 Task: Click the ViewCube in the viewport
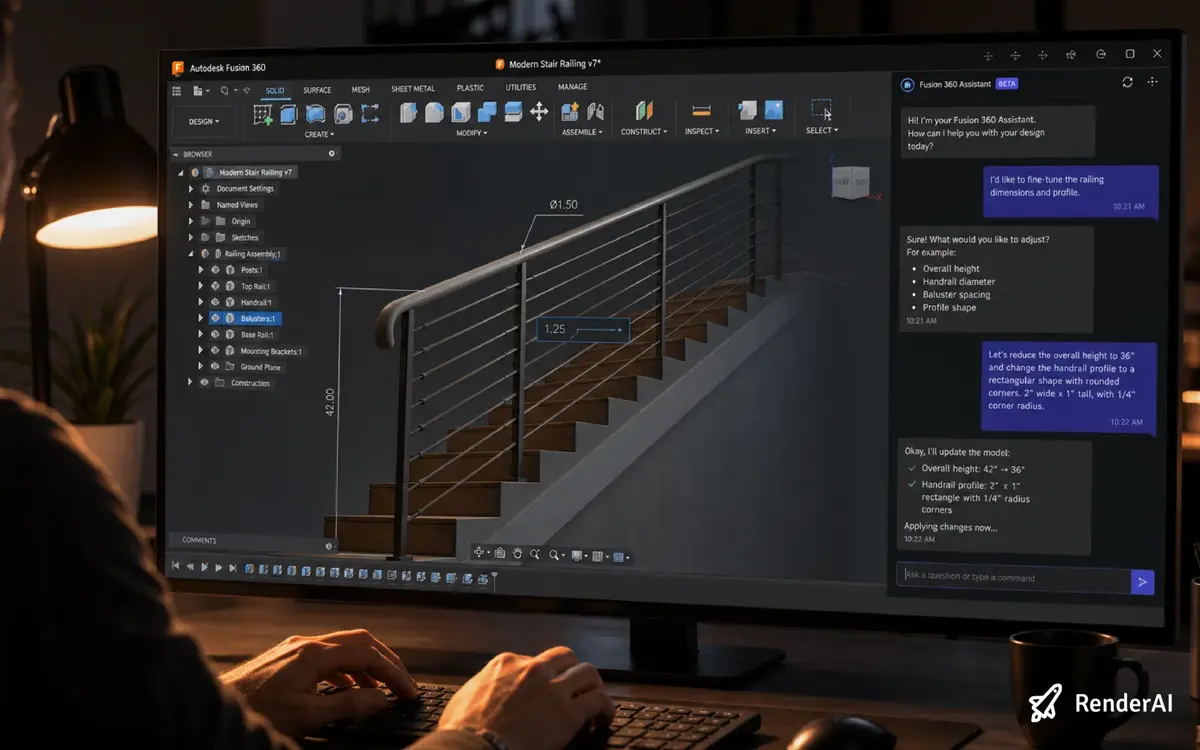click(x=850, y=182)
